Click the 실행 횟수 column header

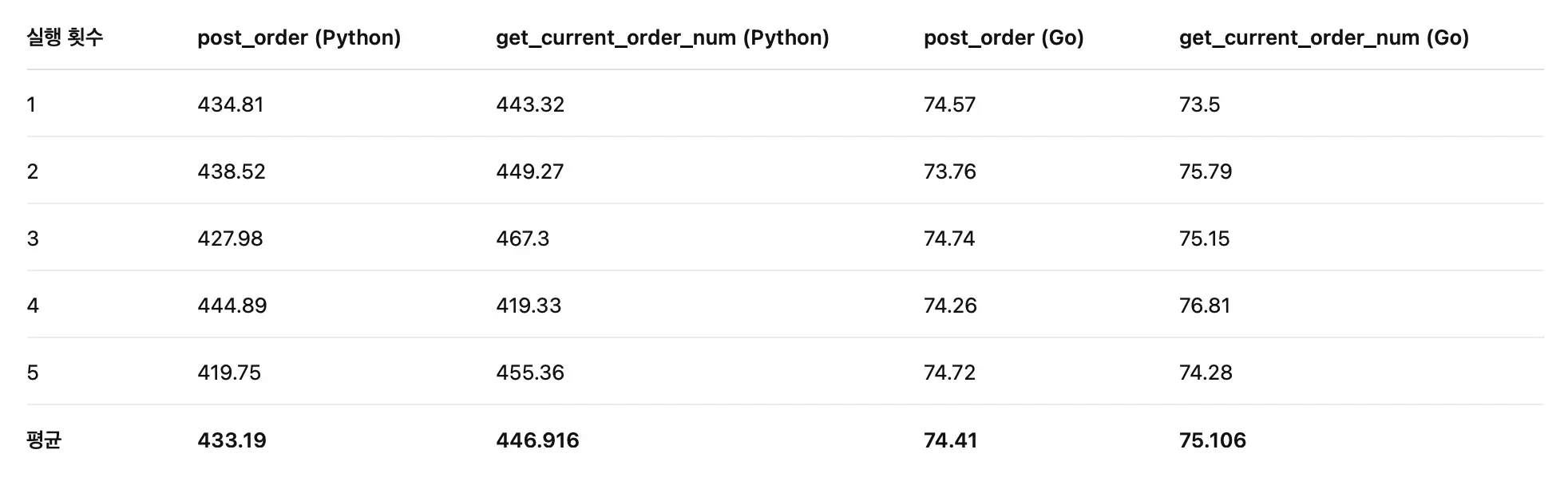pyautogui.click(x=65, y=37)
